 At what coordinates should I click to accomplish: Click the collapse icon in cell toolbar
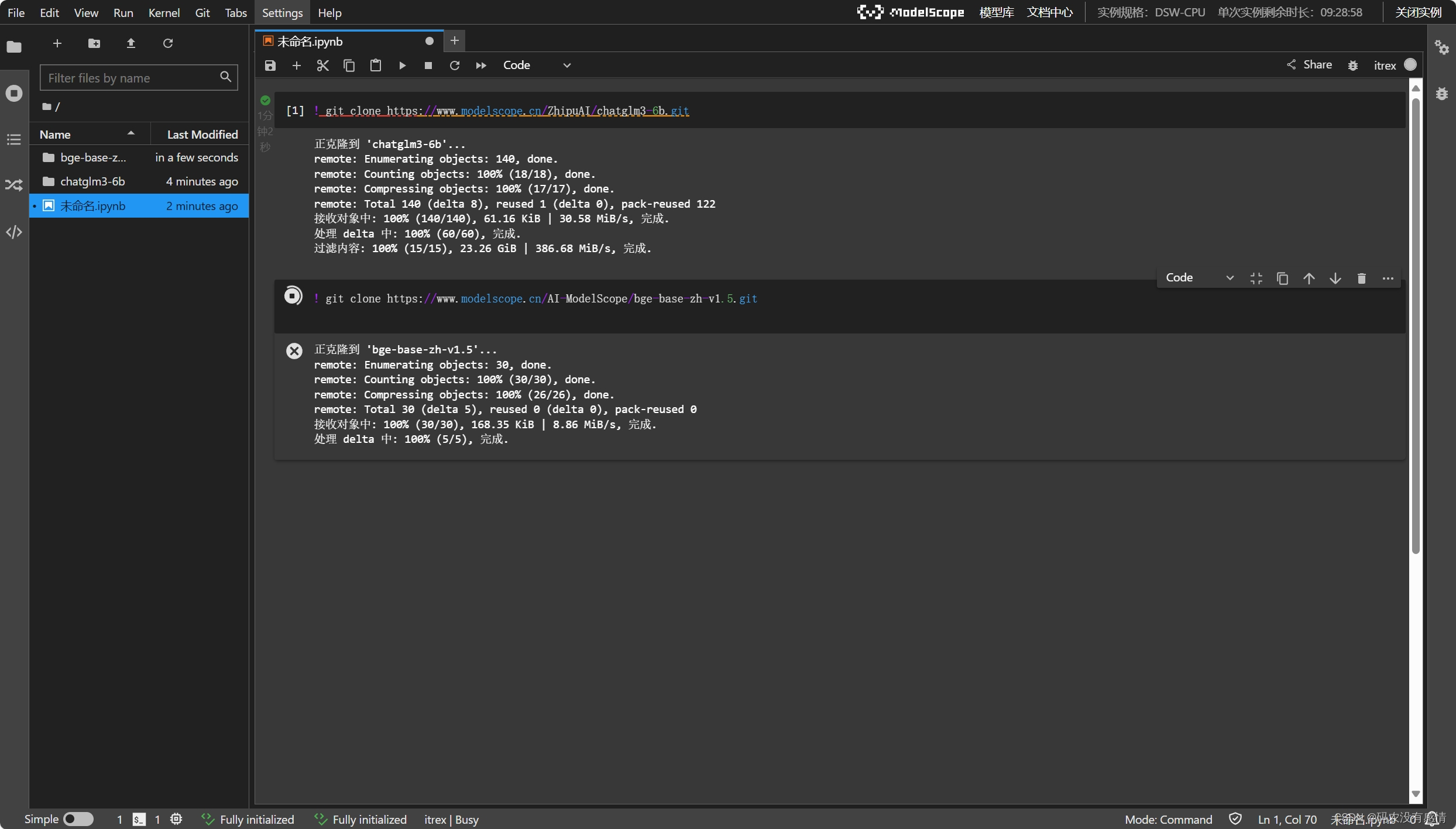point(1256,278)
